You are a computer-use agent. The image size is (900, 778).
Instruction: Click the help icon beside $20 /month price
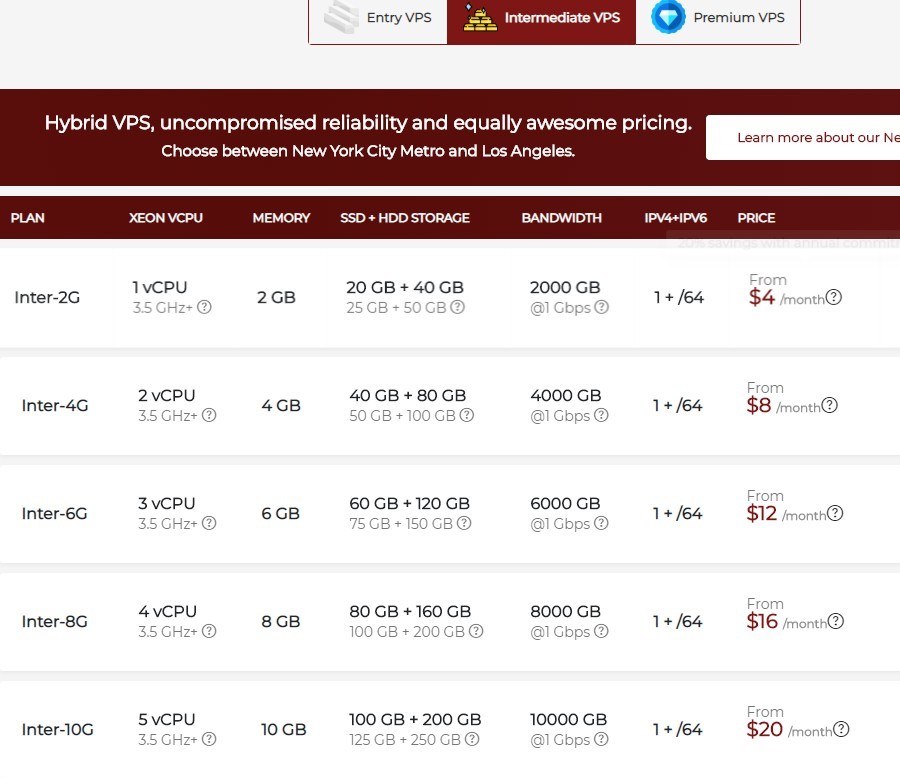[x=841, y=729]
